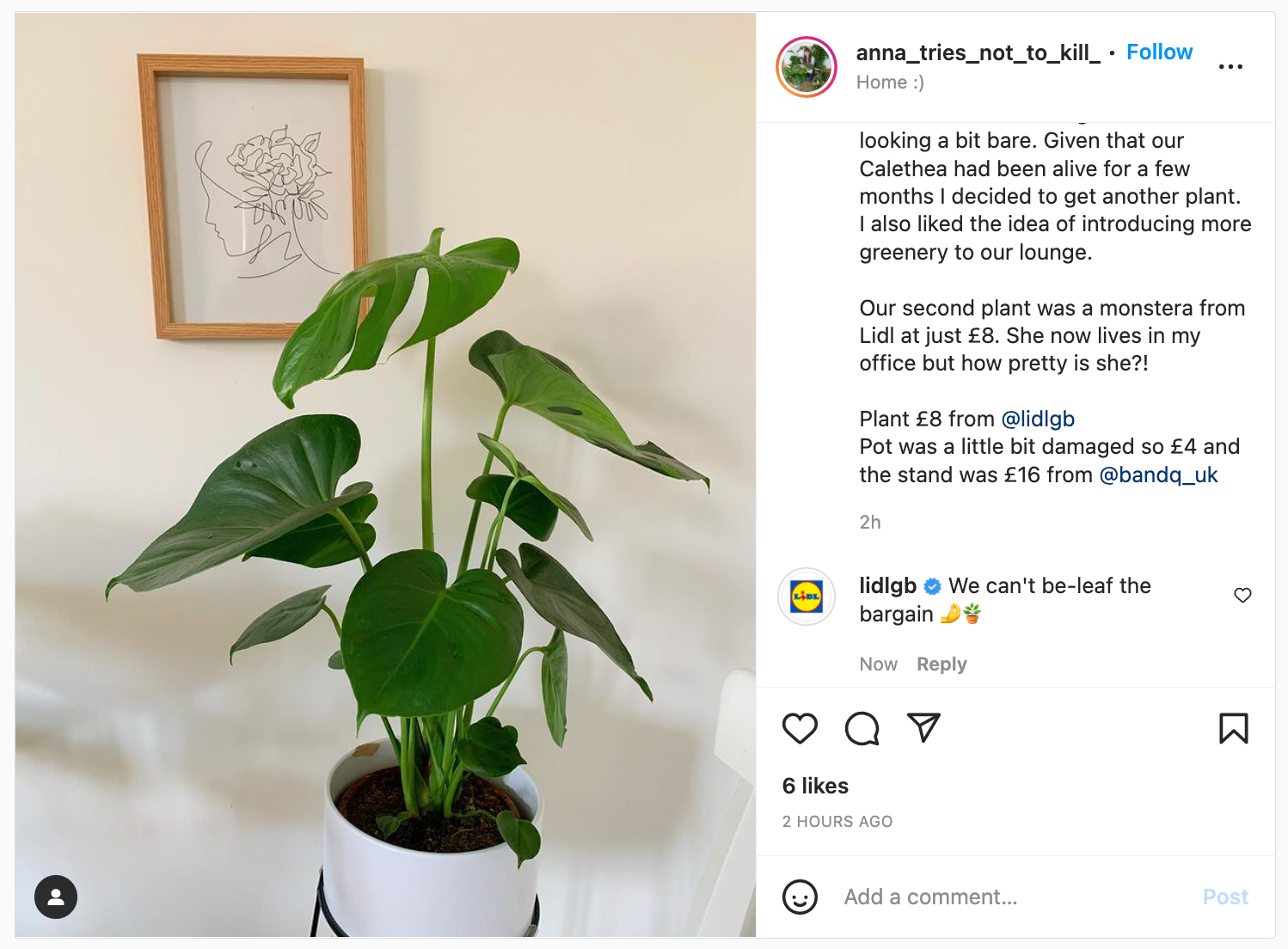The width and height of the screenshot is (1288, 949).
Task: Follow anna_tries_not_to_kill_ account
Action: (x=1159, y=52)
